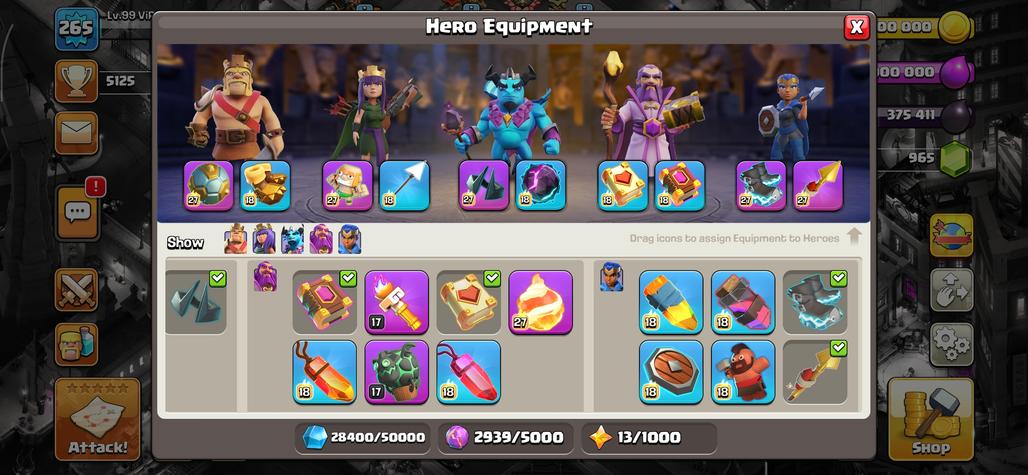Choose the green Lavaloon Puppet equipment
Screen dimensions: 1028x475
click(x=397, y=371)
